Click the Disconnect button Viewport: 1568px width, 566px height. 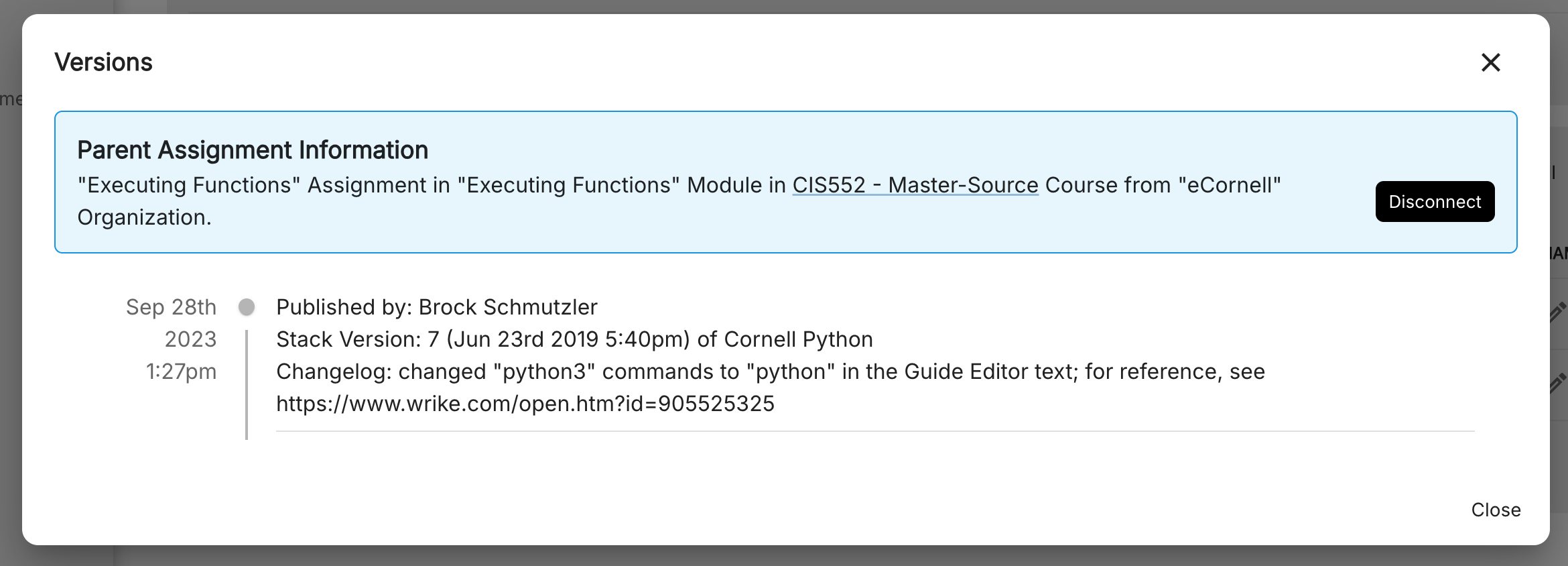click(1435, 201)
